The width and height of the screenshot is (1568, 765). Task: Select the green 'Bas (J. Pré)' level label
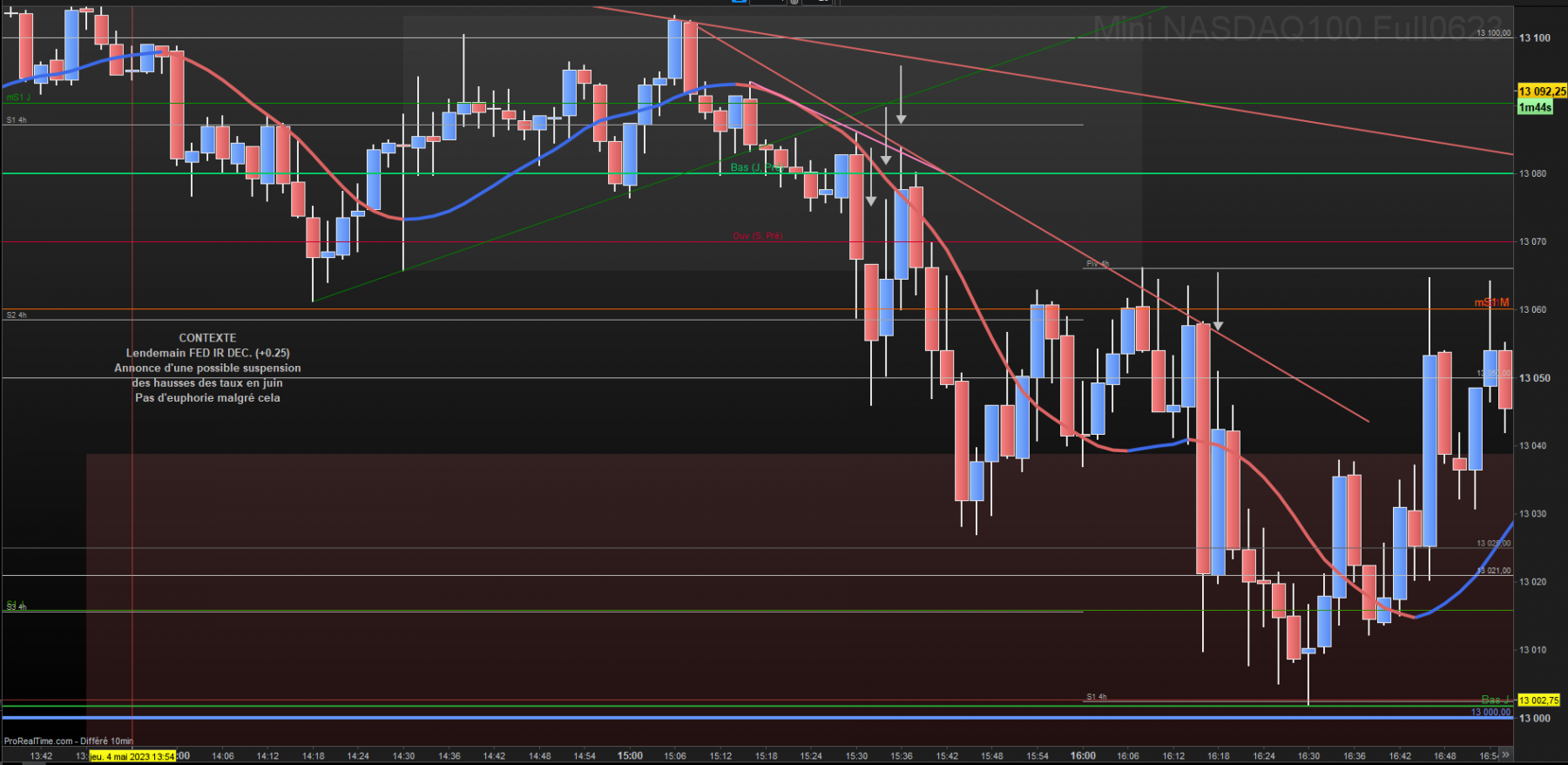[756, 167]
